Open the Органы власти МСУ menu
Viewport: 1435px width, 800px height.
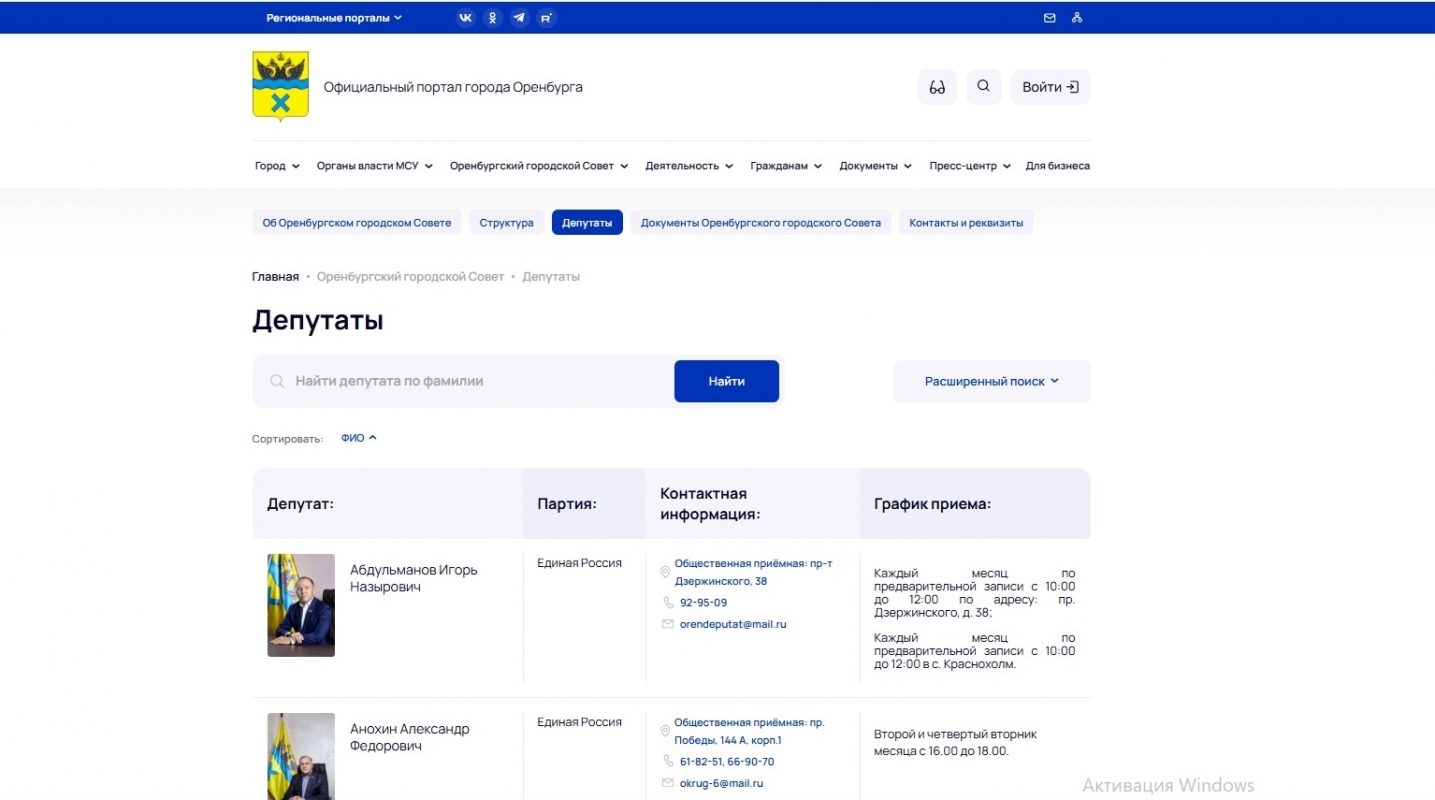click(x=374, y=166)
